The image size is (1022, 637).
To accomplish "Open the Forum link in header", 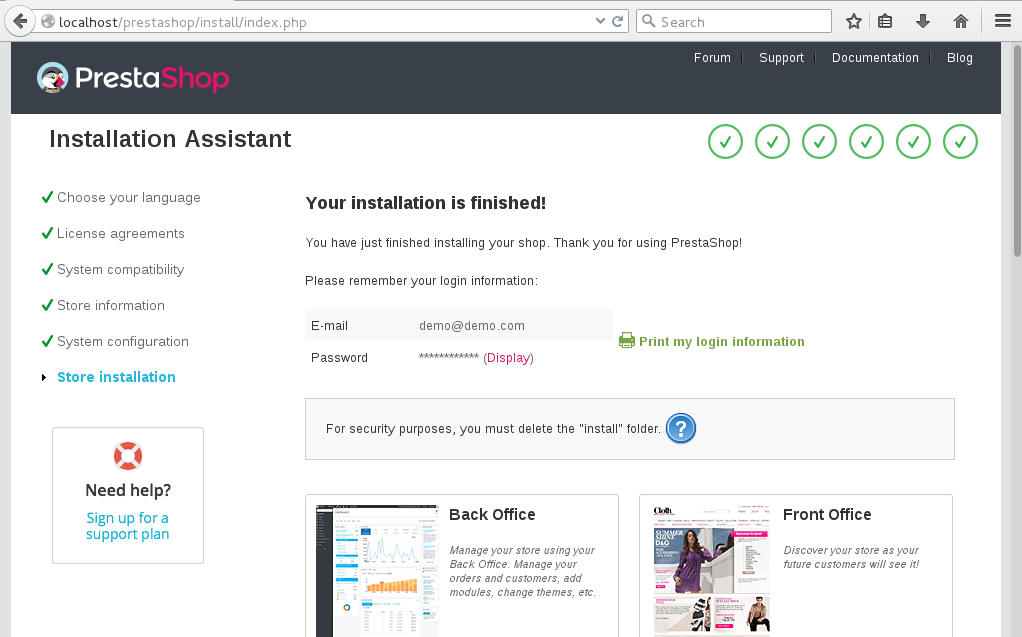I will (712, 57).
